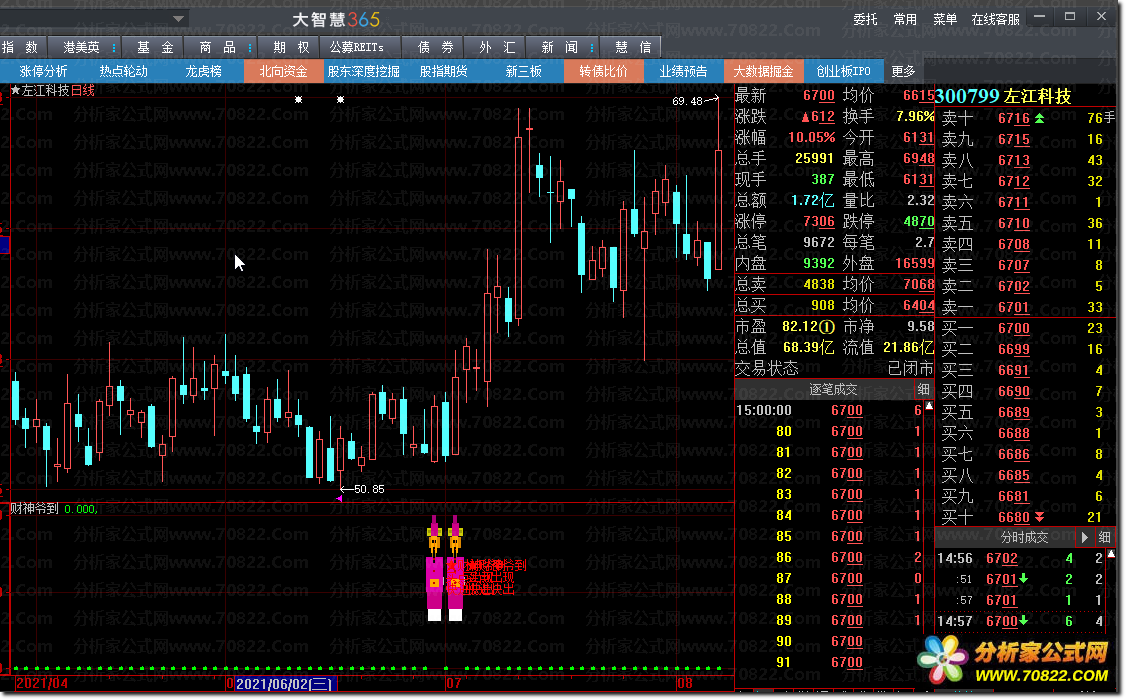Expand the options dots beside 商品
This screenshot has width=1127, height=700.
(x=249, y=47)
